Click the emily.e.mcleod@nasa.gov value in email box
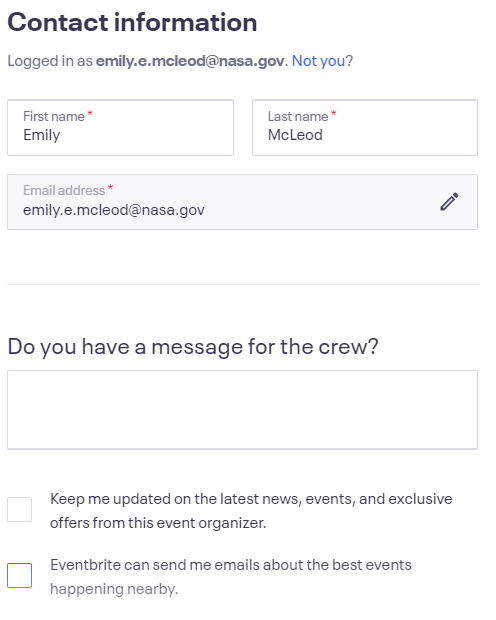Image resolution: width=496 pixels, height=620 pixels. 114,210
